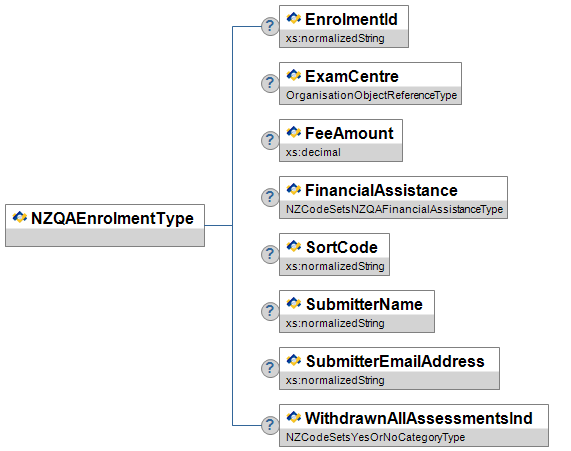The width and height of the screenshot is (571, 451).
Task: Open help for FinancialAssistance element
Action: (x=270, y=197)
